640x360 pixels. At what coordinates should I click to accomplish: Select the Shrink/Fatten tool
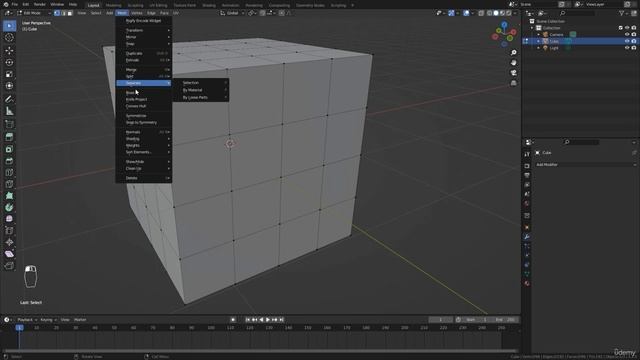(9, 242)
